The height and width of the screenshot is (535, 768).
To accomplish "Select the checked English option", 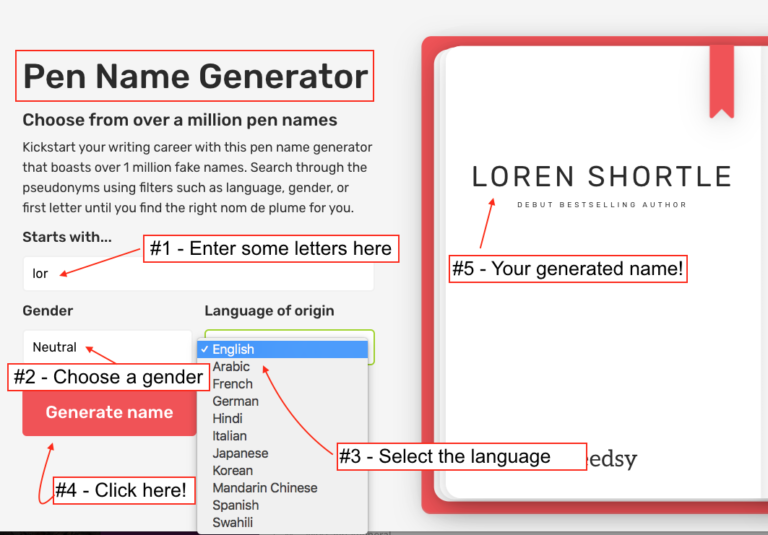I will point(283,349).
